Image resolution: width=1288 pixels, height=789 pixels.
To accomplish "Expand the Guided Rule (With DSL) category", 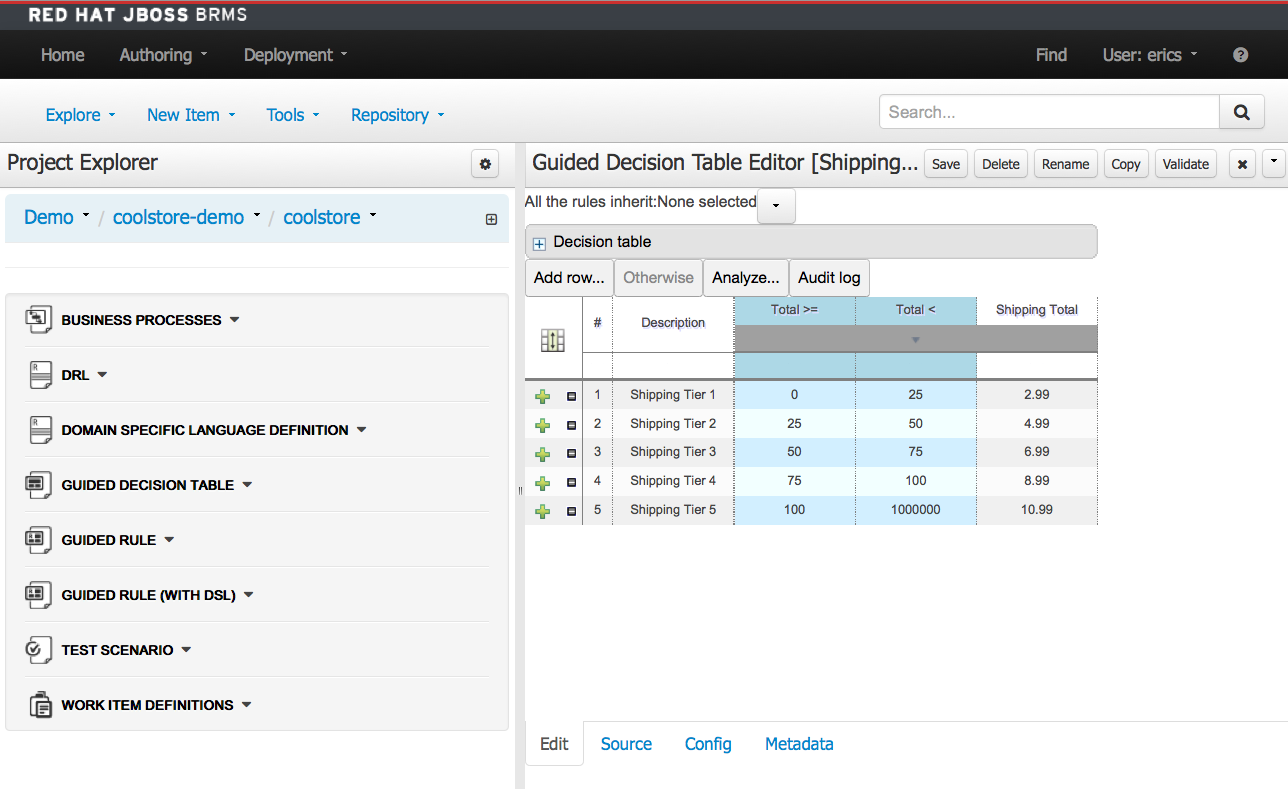I will pos(250,594).
